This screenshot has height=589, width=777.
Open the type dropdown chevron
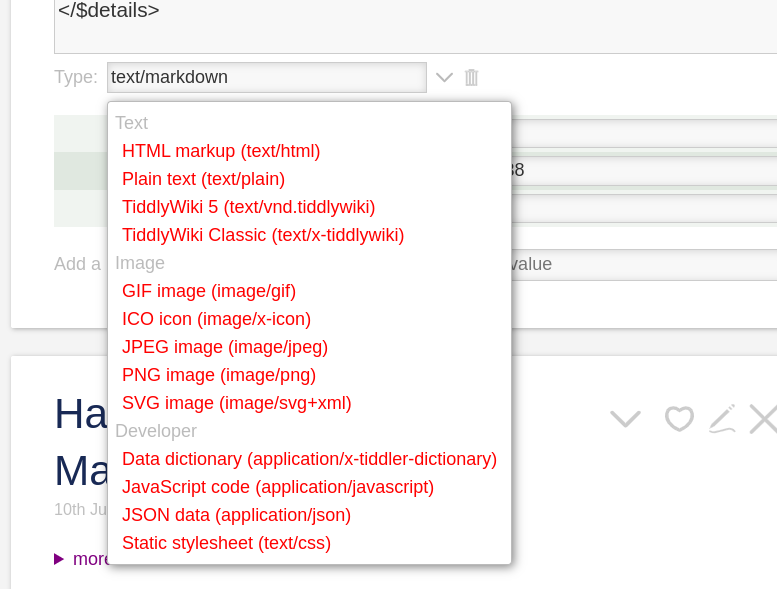(444, 77)
